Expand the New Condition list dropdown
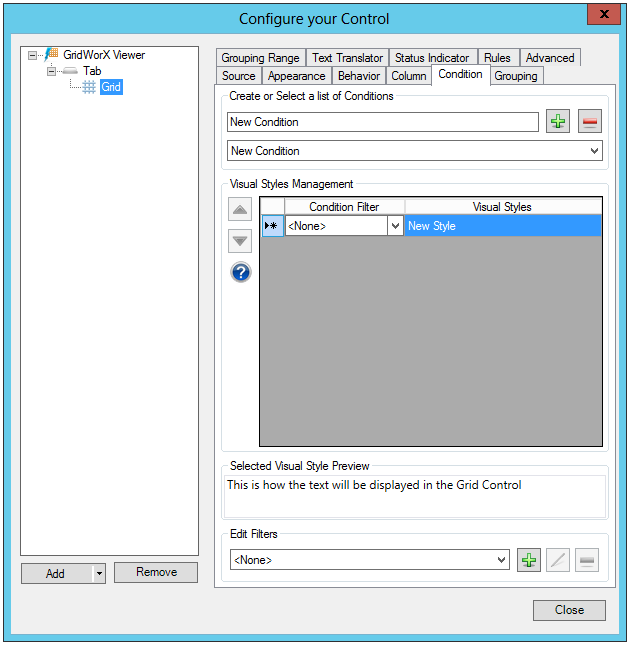The image size is (630, 645). 594,151
